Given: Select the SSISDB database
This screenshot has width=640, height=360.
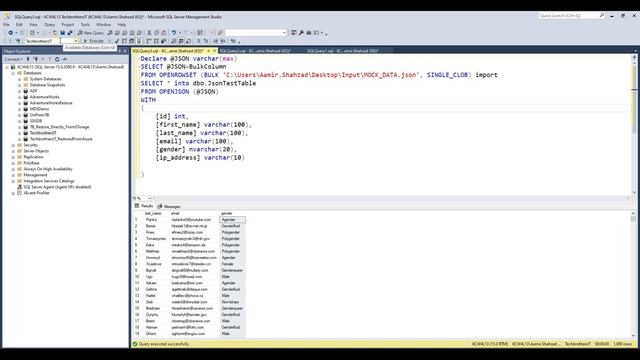Looking at the screenshot, I should (36, 121).
